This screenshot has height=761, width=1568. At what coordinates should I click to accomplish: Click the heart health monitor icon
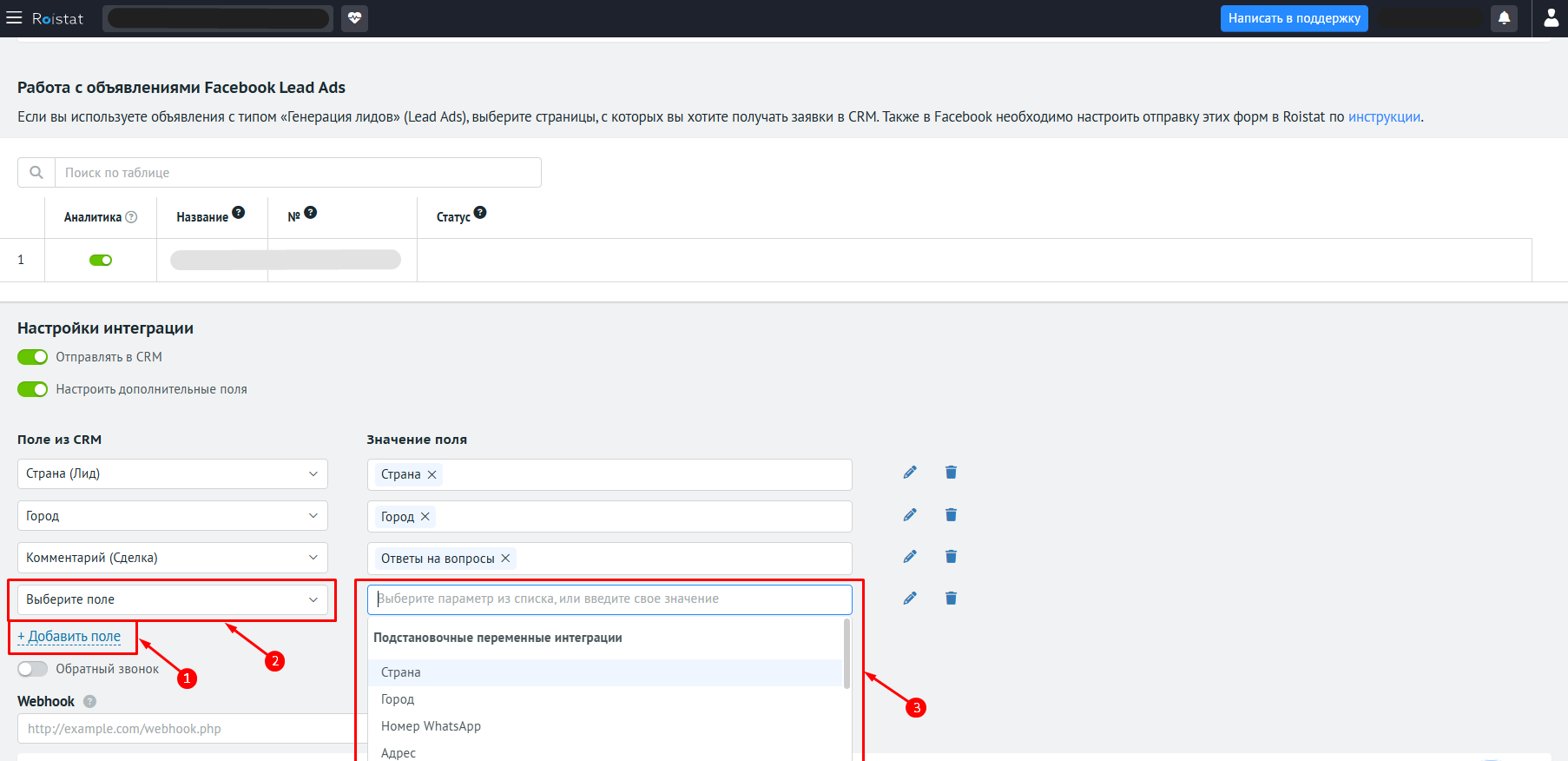(x=354, y=18)
